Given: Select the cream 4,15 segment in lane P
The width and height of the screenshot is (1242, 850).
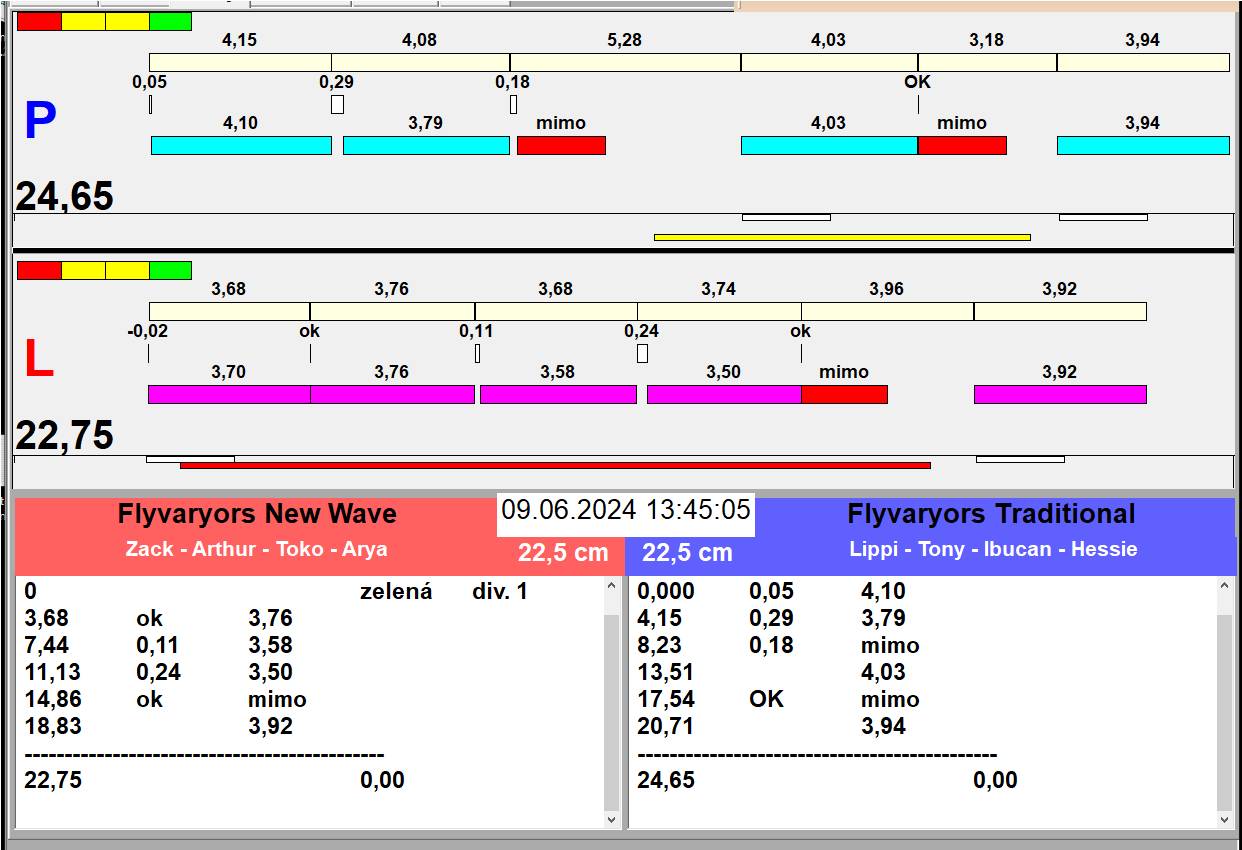Looking at the screenshot, I should 240,62.
